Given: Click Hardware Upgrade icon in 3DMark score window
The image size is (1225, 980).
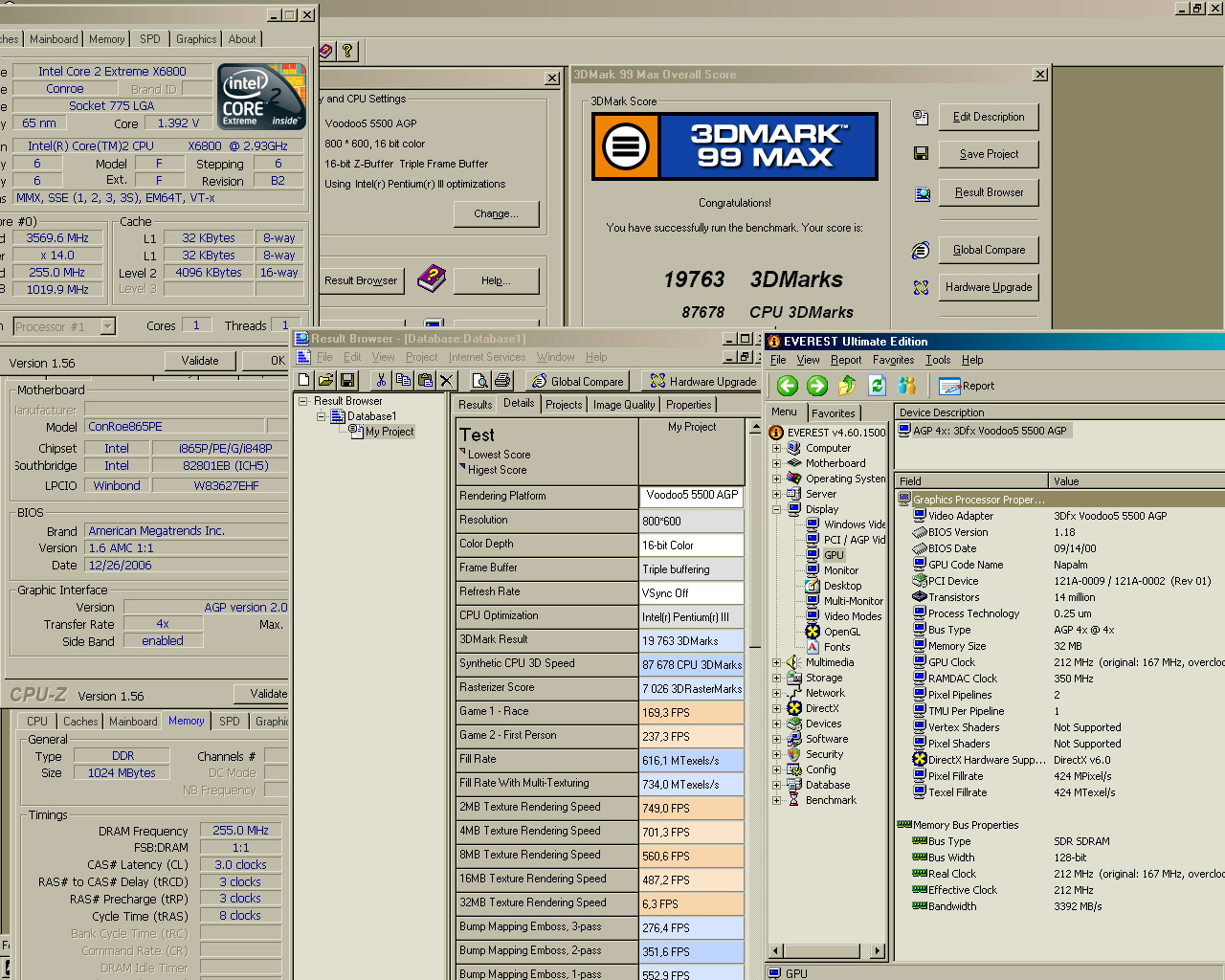Looking at the screenshot, I should [x=921, y=287].
